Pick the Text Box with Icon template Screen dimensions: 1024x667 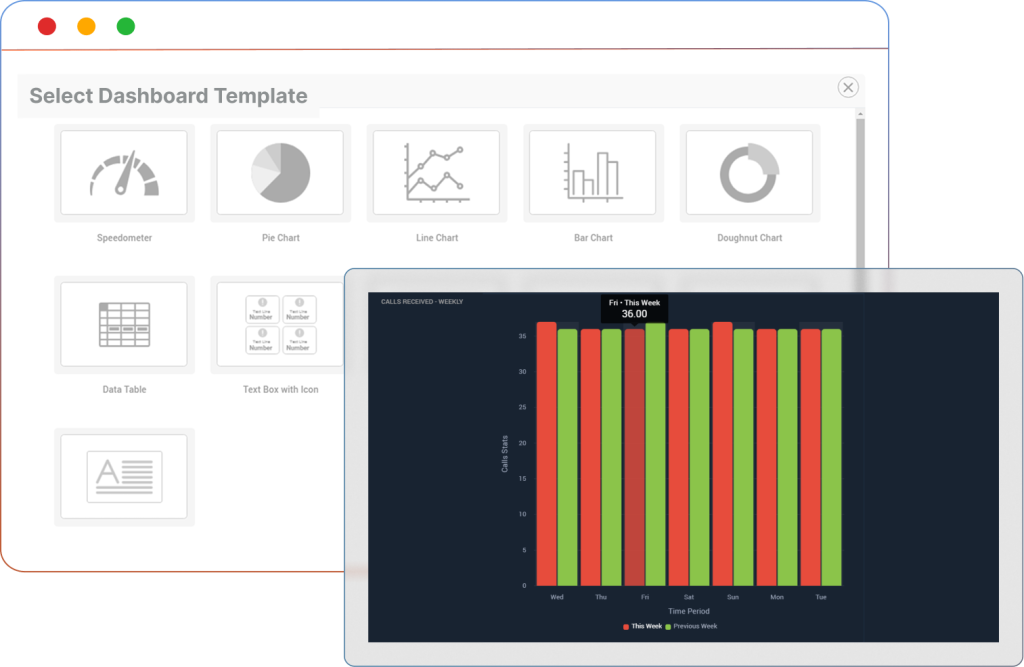coord(280,326)
